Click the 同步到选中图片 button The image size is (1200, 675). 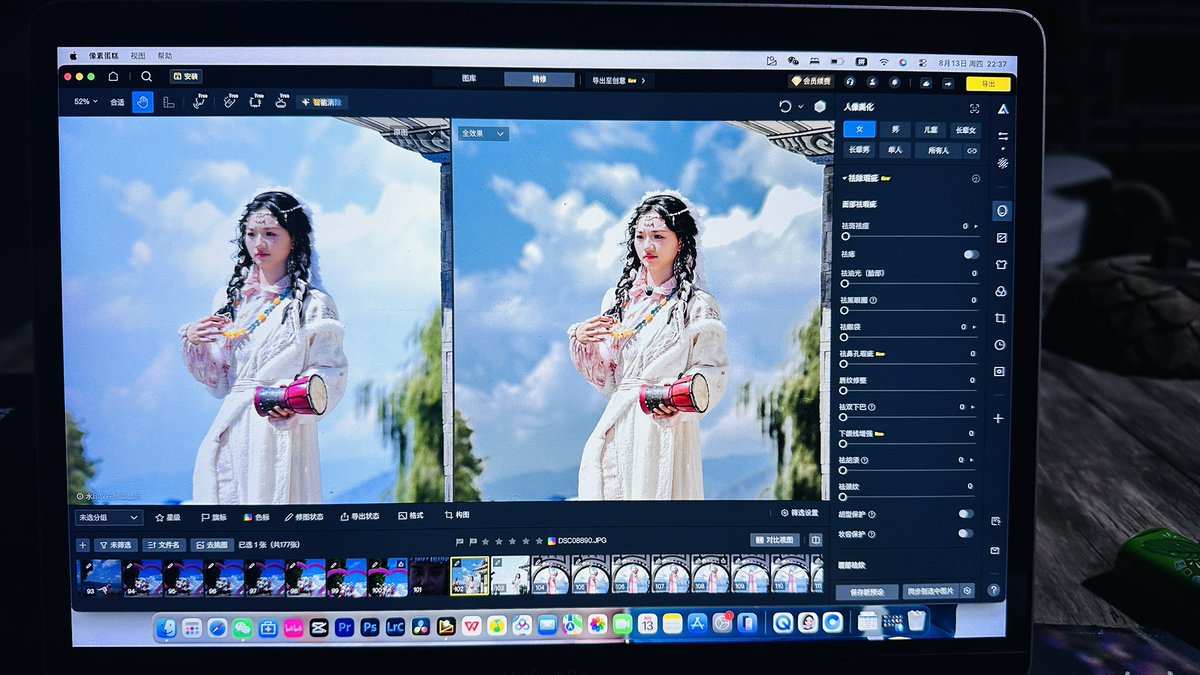(x=930, y=591)
